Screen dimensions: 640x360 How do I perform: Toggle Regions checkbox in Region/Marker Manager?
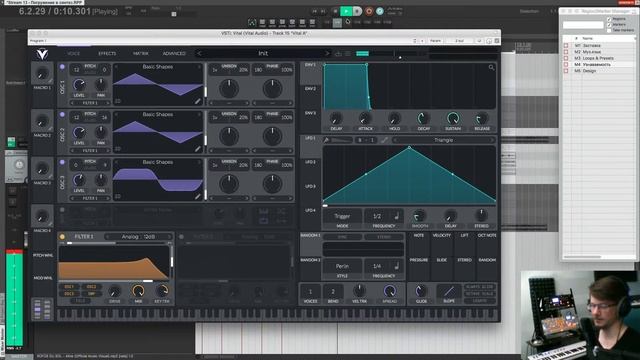pyautogui.click(x=609, y=19)
